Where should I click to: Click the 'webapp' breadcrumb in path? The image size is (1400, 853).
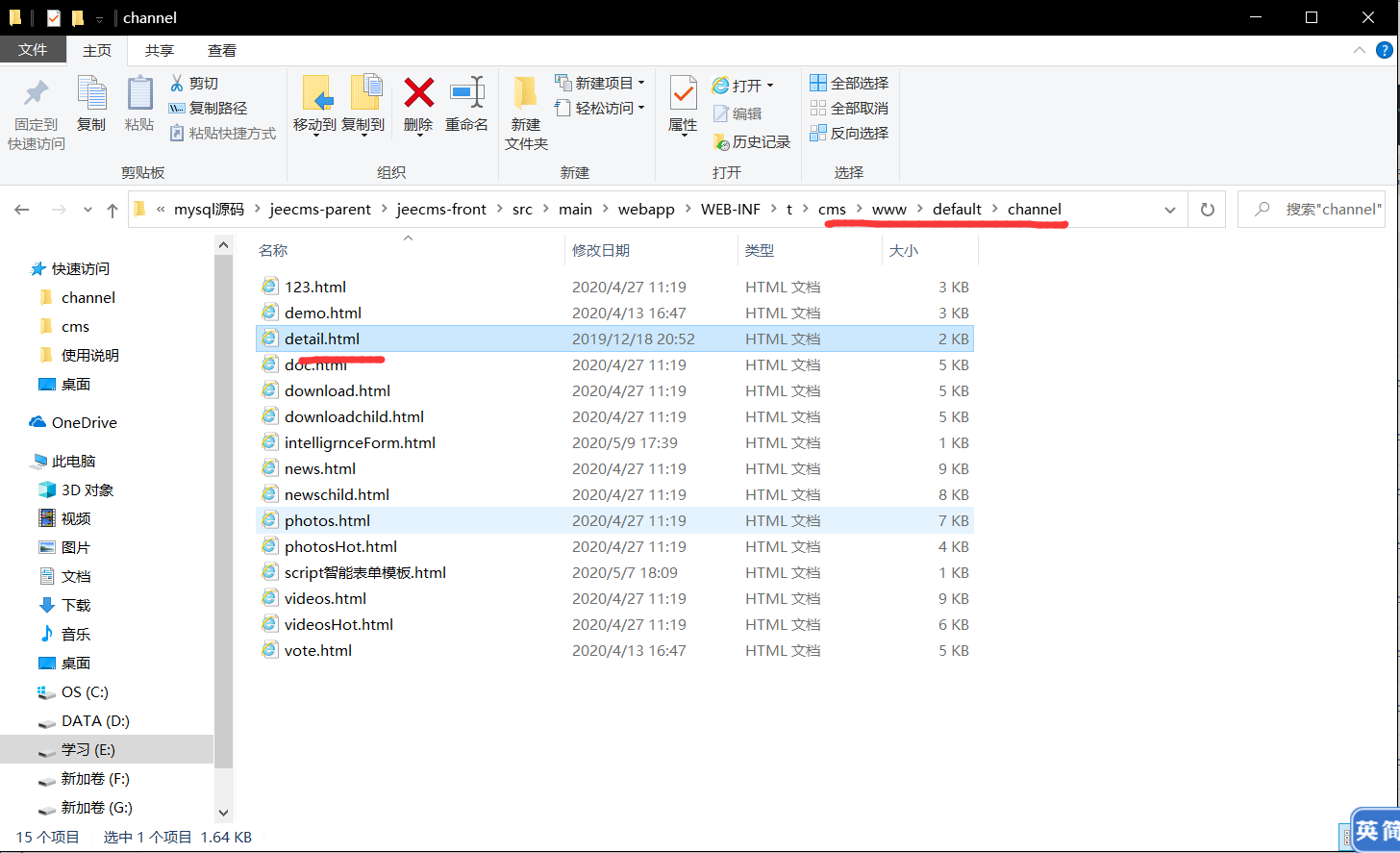646,210
